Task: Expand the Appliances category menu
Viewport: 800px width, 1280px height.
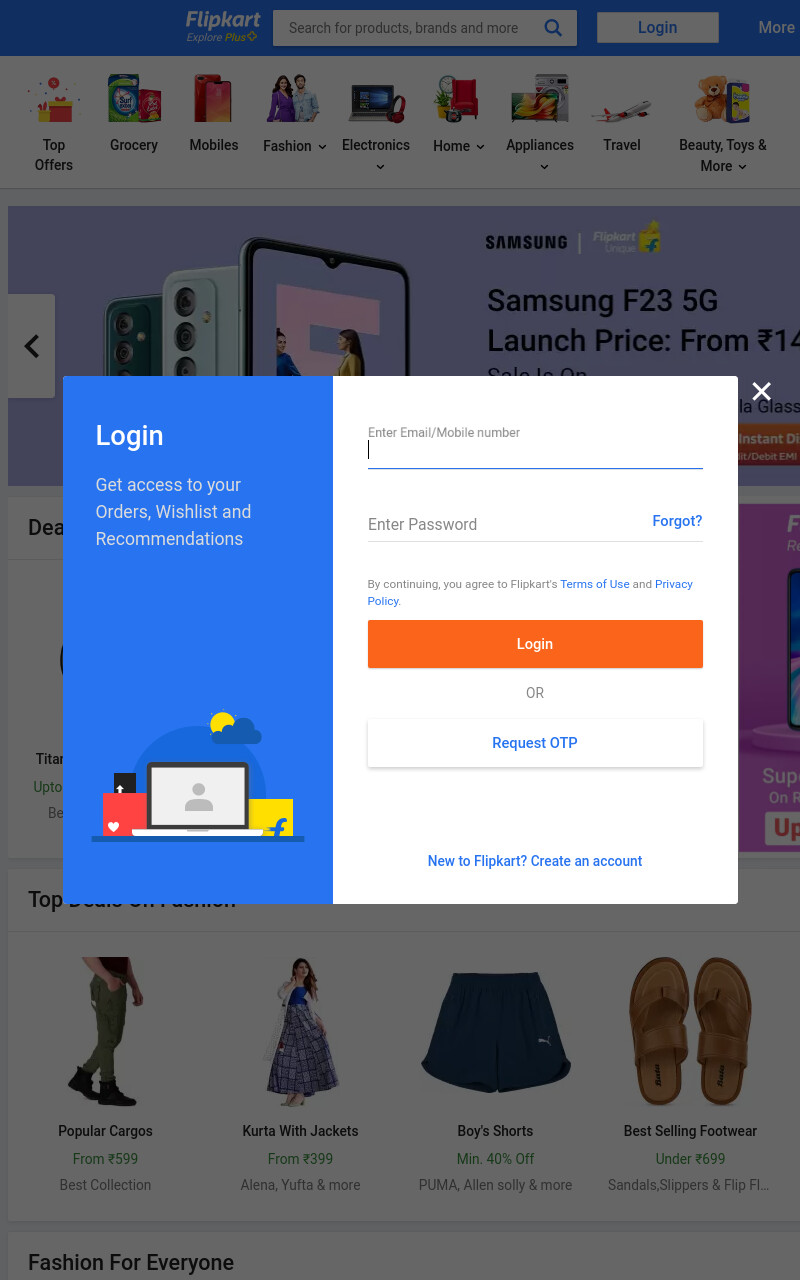Action: coord(540,155)
